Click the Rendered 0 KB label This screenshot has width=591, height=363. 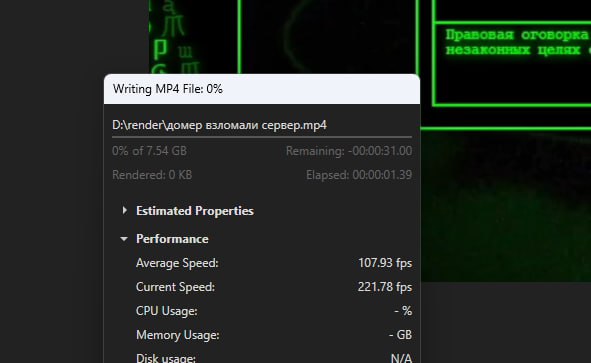coord(152,175)
